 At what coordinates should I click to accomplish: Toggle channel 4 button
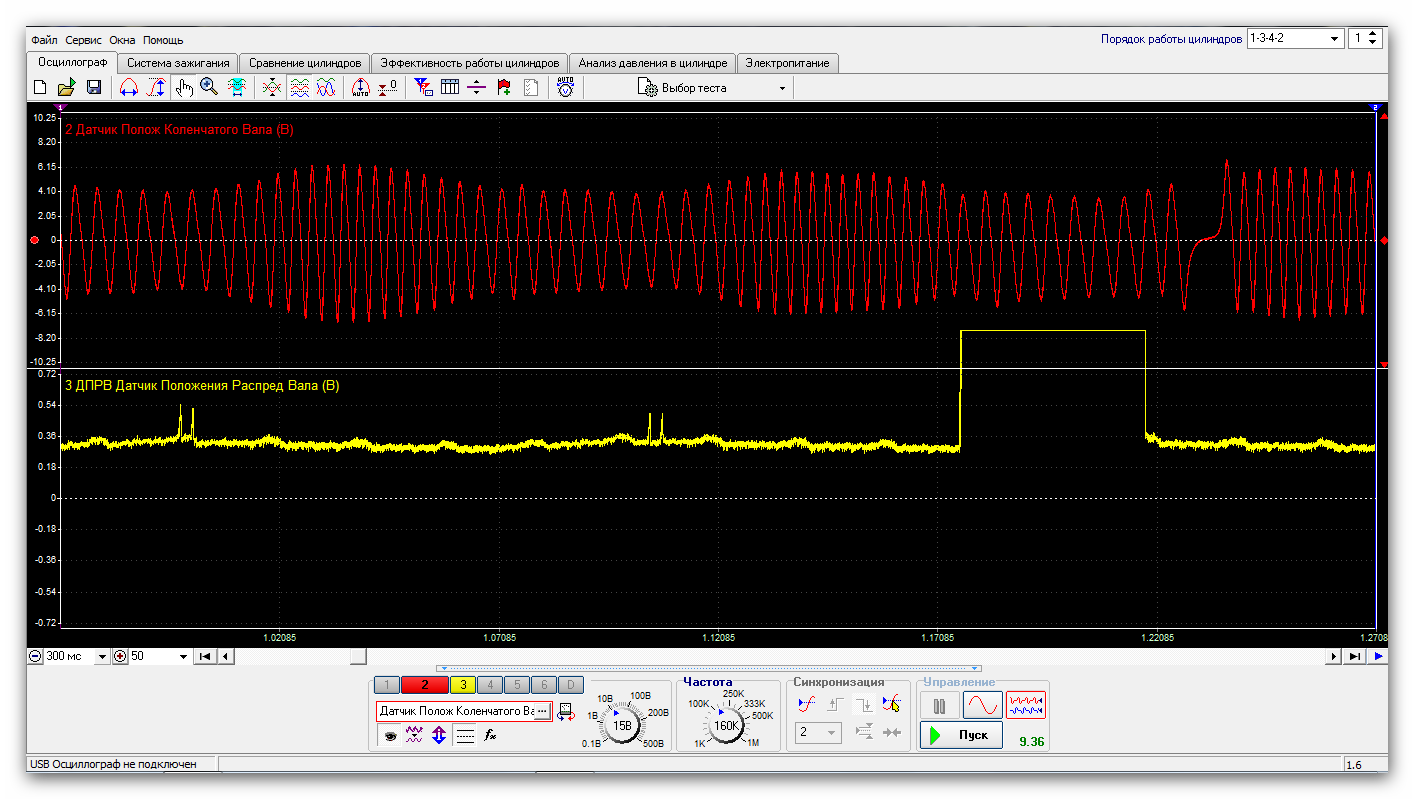490,685
